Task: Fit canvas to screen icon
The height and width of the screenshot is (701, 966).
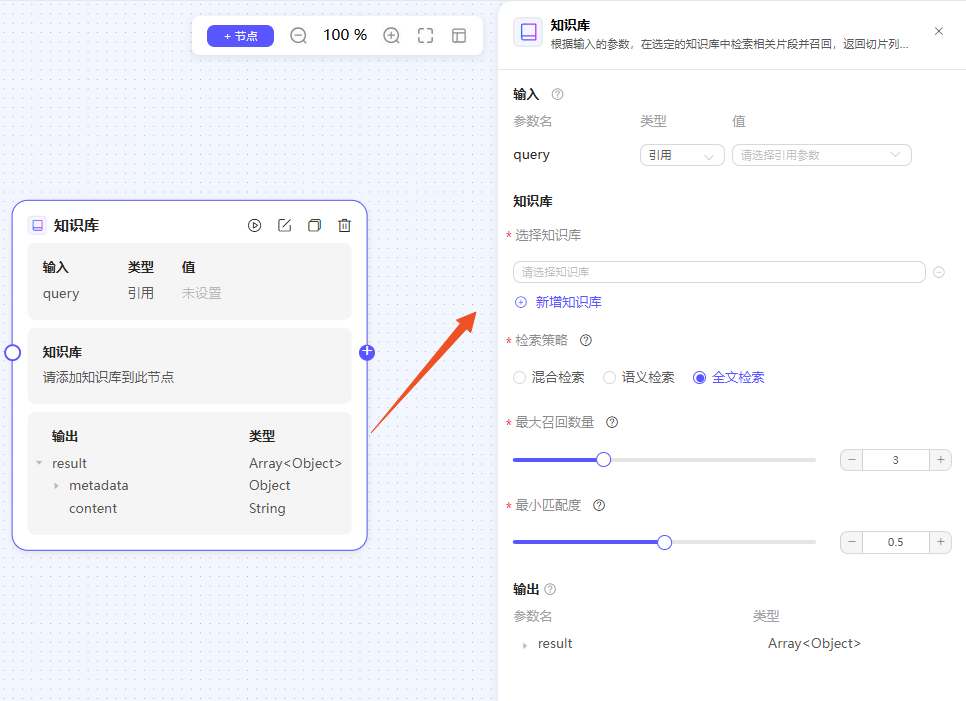Action: (x=425, y=36)
